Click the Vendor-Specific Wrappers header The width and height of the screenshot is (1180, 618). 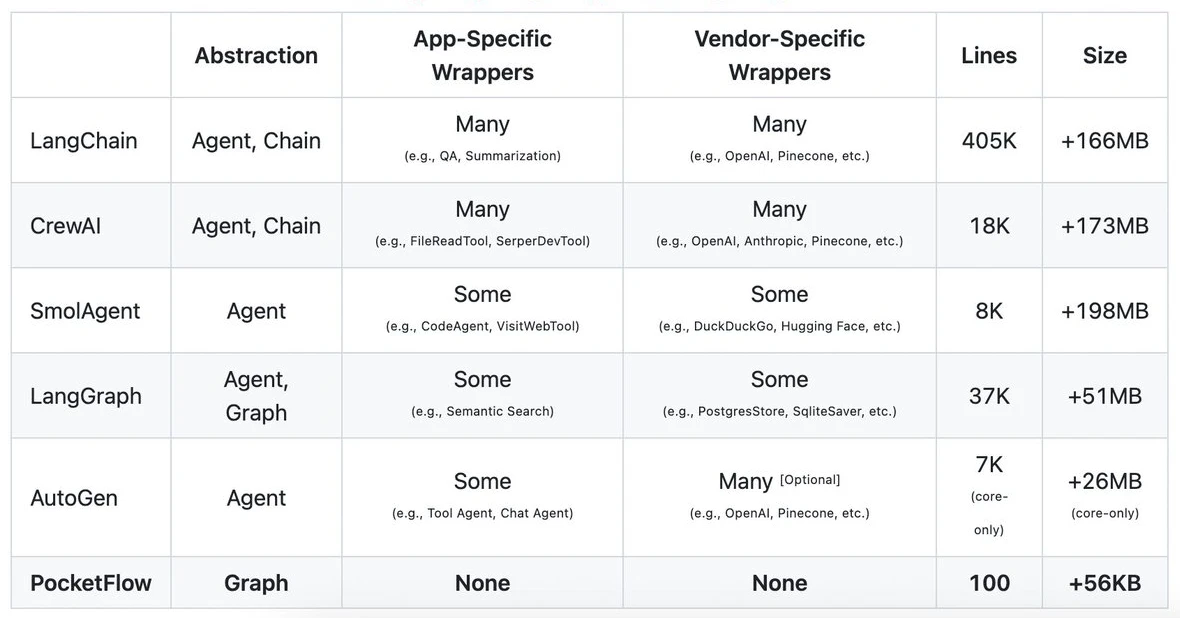pos(780,55)
